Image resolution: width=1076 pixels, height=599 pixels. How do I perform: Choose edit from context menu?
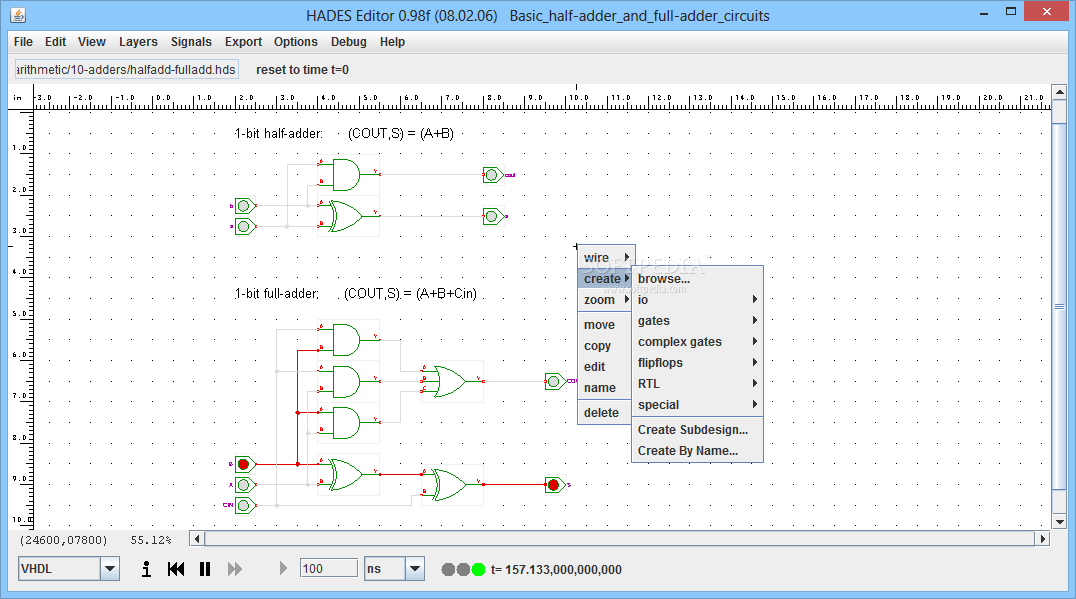click(x=605, y=367)
